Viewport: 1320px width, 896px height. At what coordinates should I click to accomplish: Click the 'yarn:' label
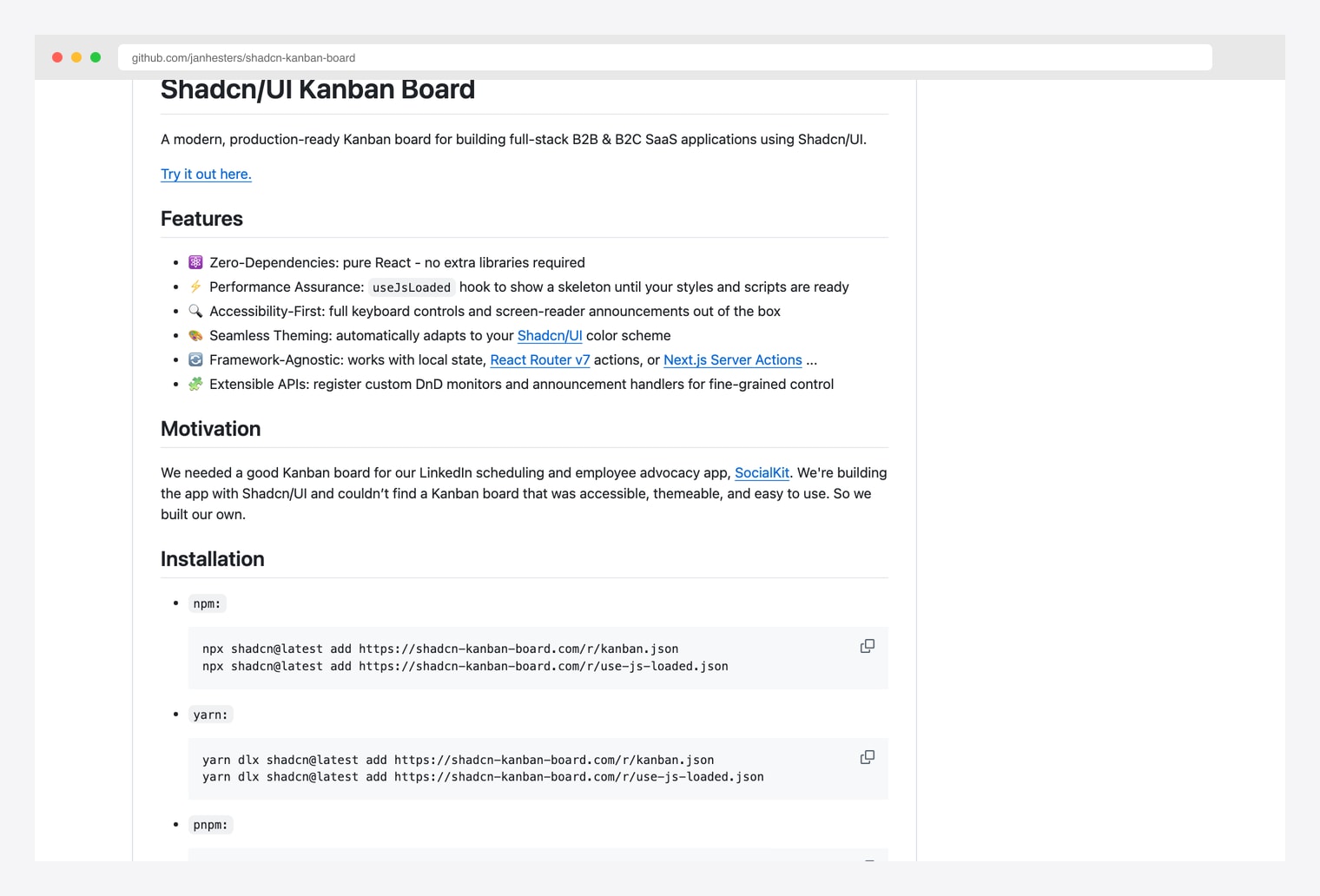[x=211, y=715]
